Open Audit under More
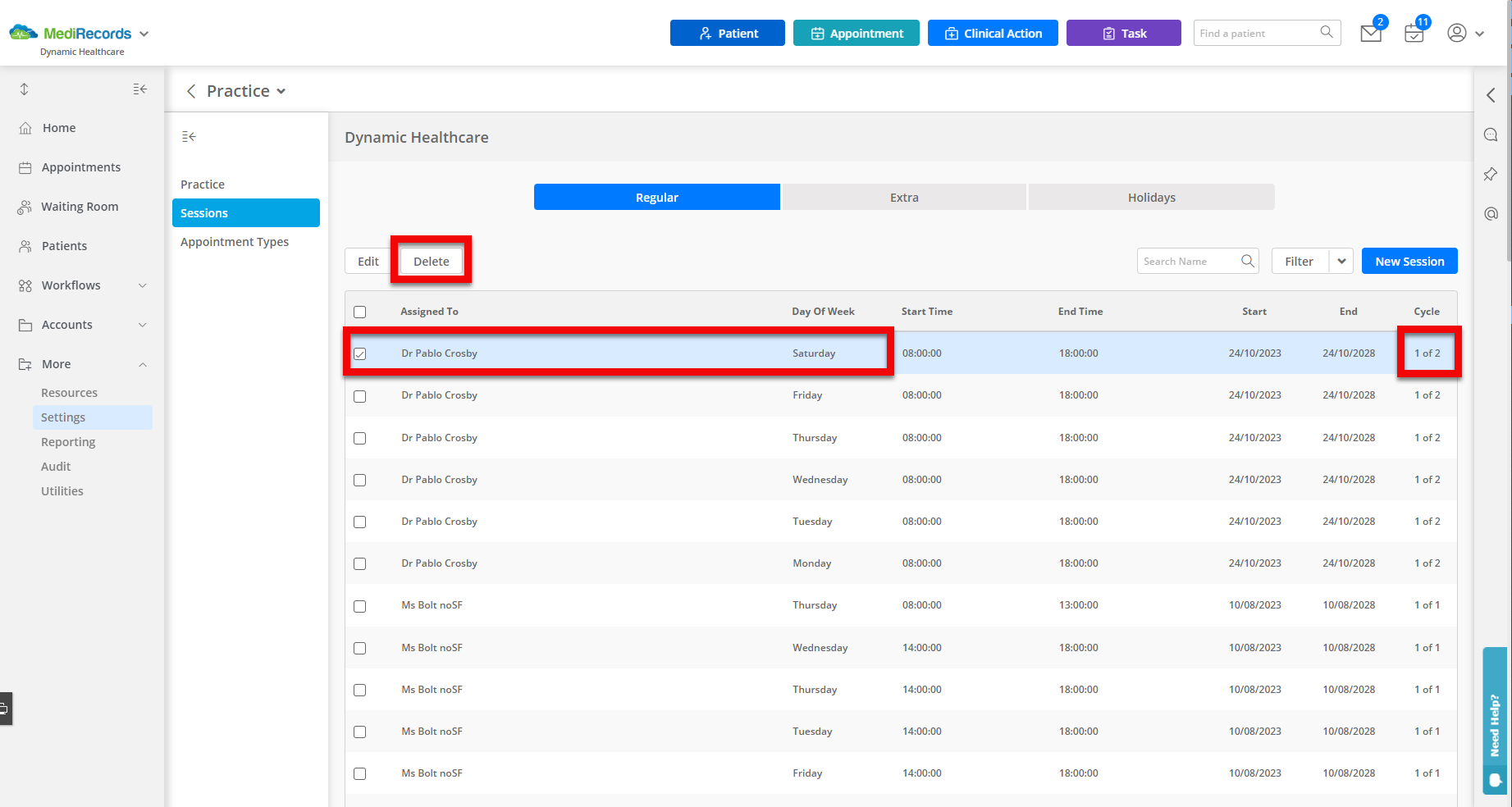 [56, 467]
